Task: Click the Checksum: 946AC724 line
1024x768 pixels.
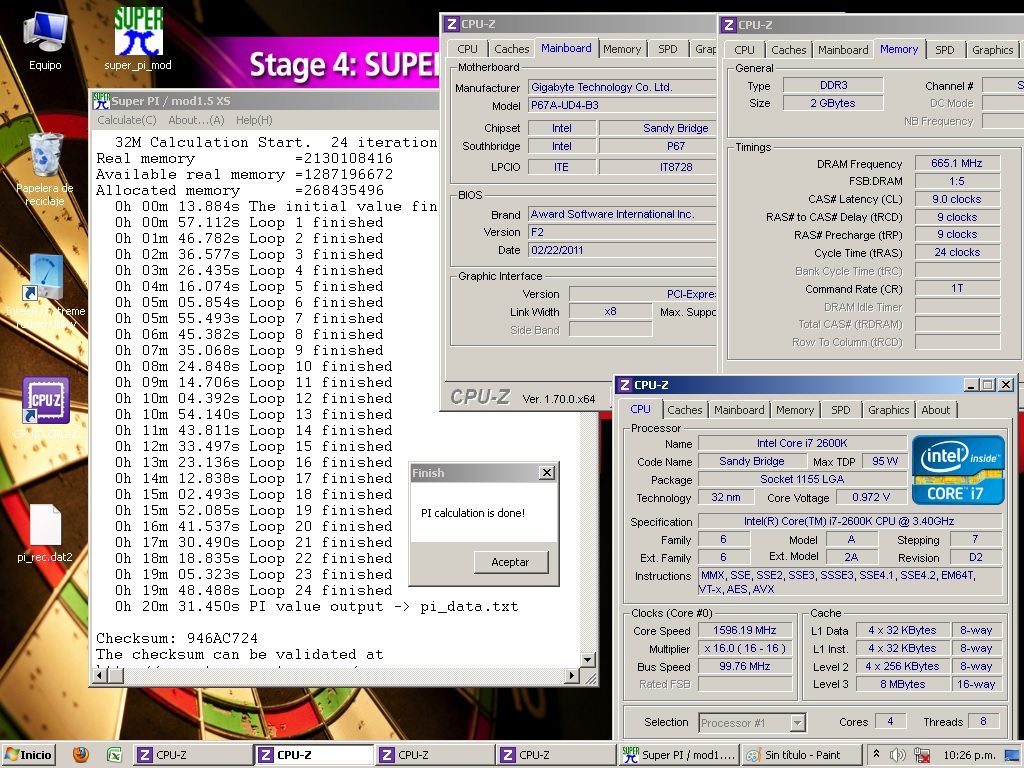Action: pyautogui.click(x=177, y=638)
